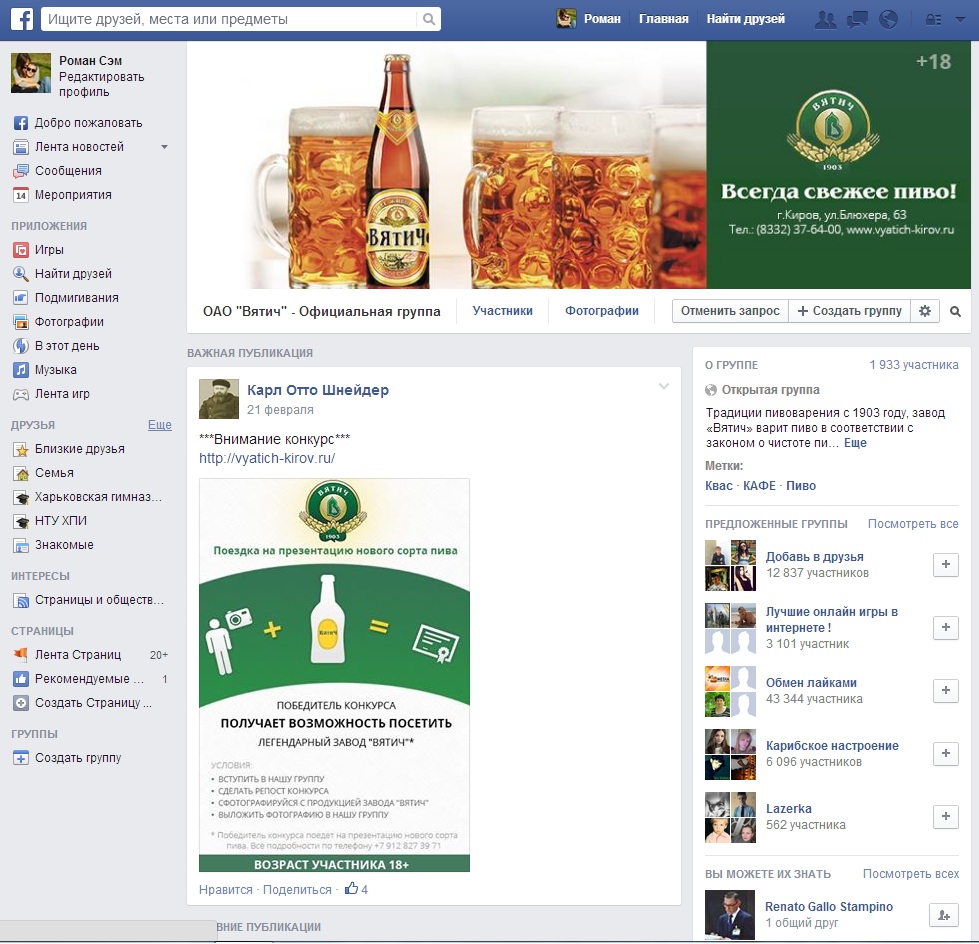Expand group description with Еще

(x=855, y=443)
